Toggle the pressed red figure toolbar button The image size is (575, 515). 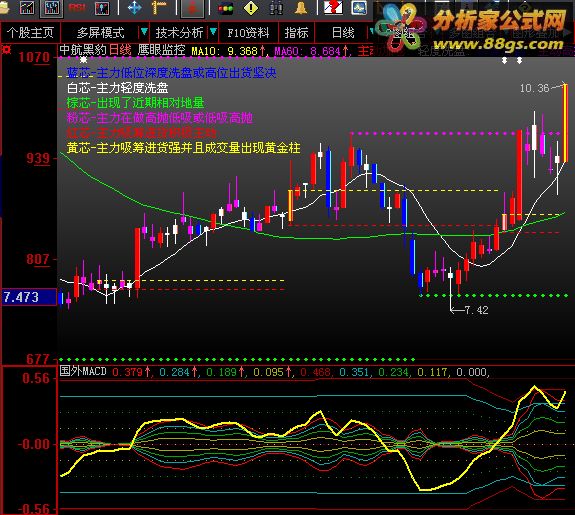tap(192, 8)
